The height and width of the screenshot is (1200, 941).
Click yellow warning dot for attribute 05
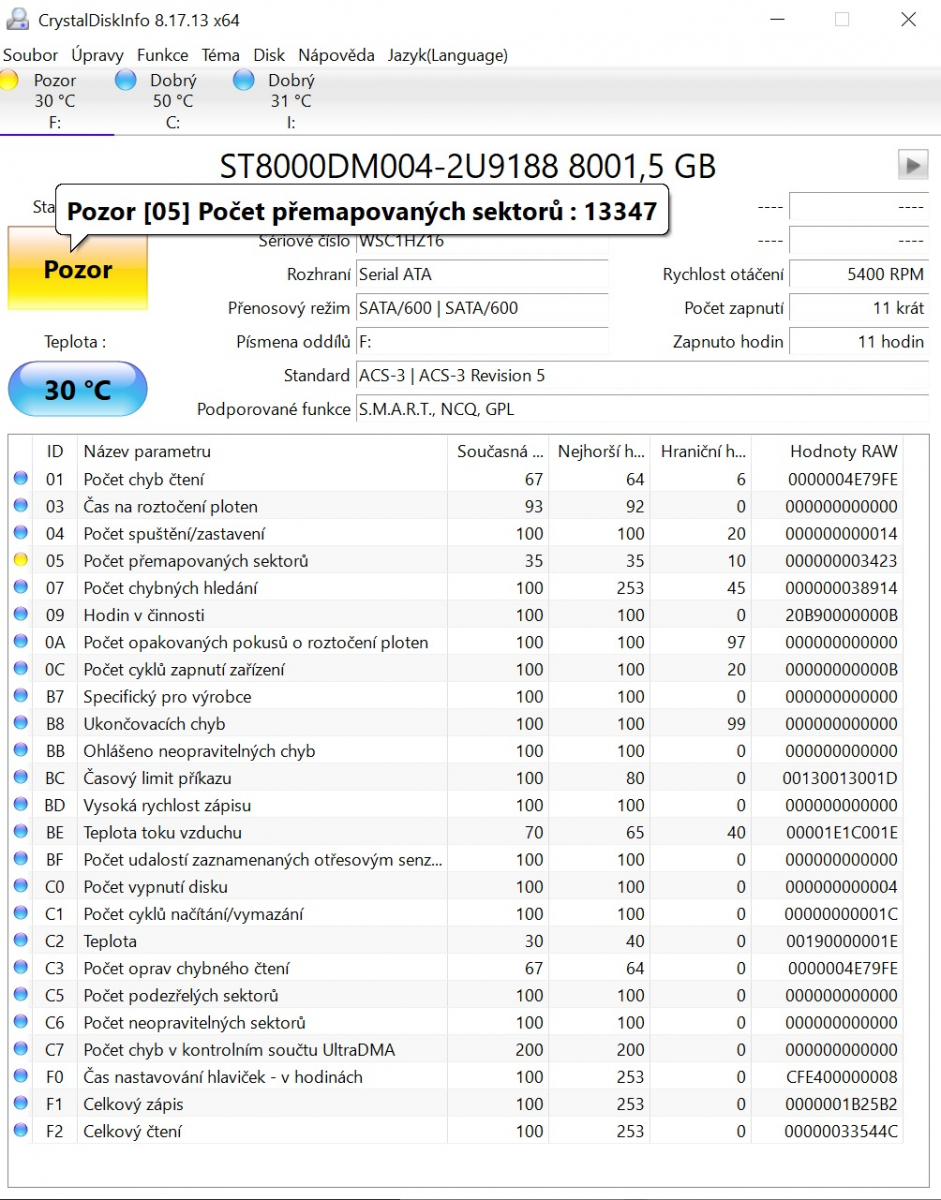click(x=21, y=561)
